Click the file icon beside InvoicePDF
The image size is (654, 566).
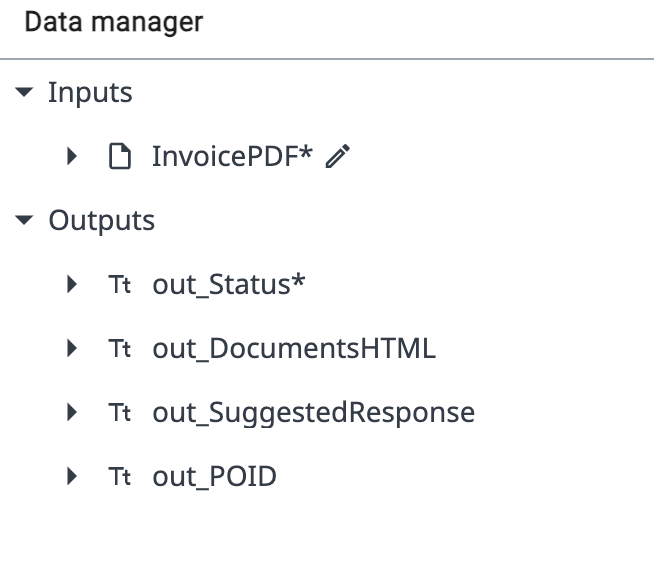click(120, 156)
